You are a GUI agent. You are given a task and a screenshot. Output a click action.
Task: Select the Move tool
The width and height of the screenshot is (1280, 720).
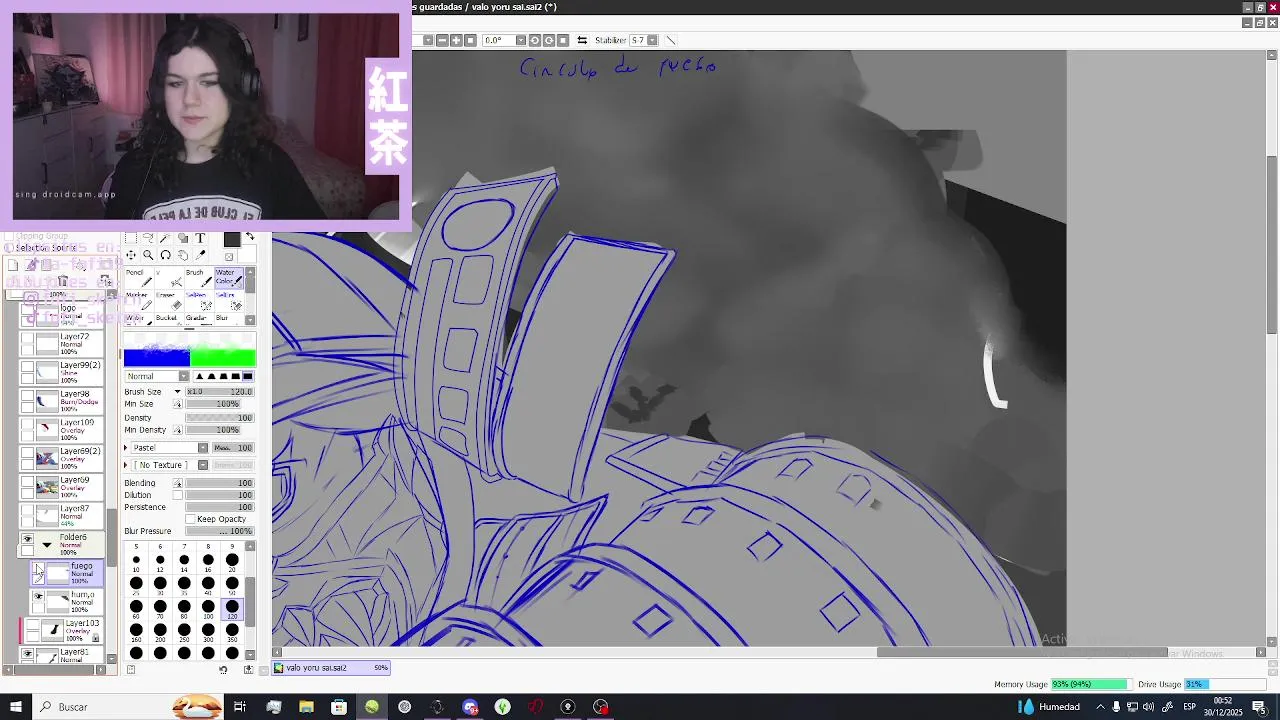pos(131,255)
